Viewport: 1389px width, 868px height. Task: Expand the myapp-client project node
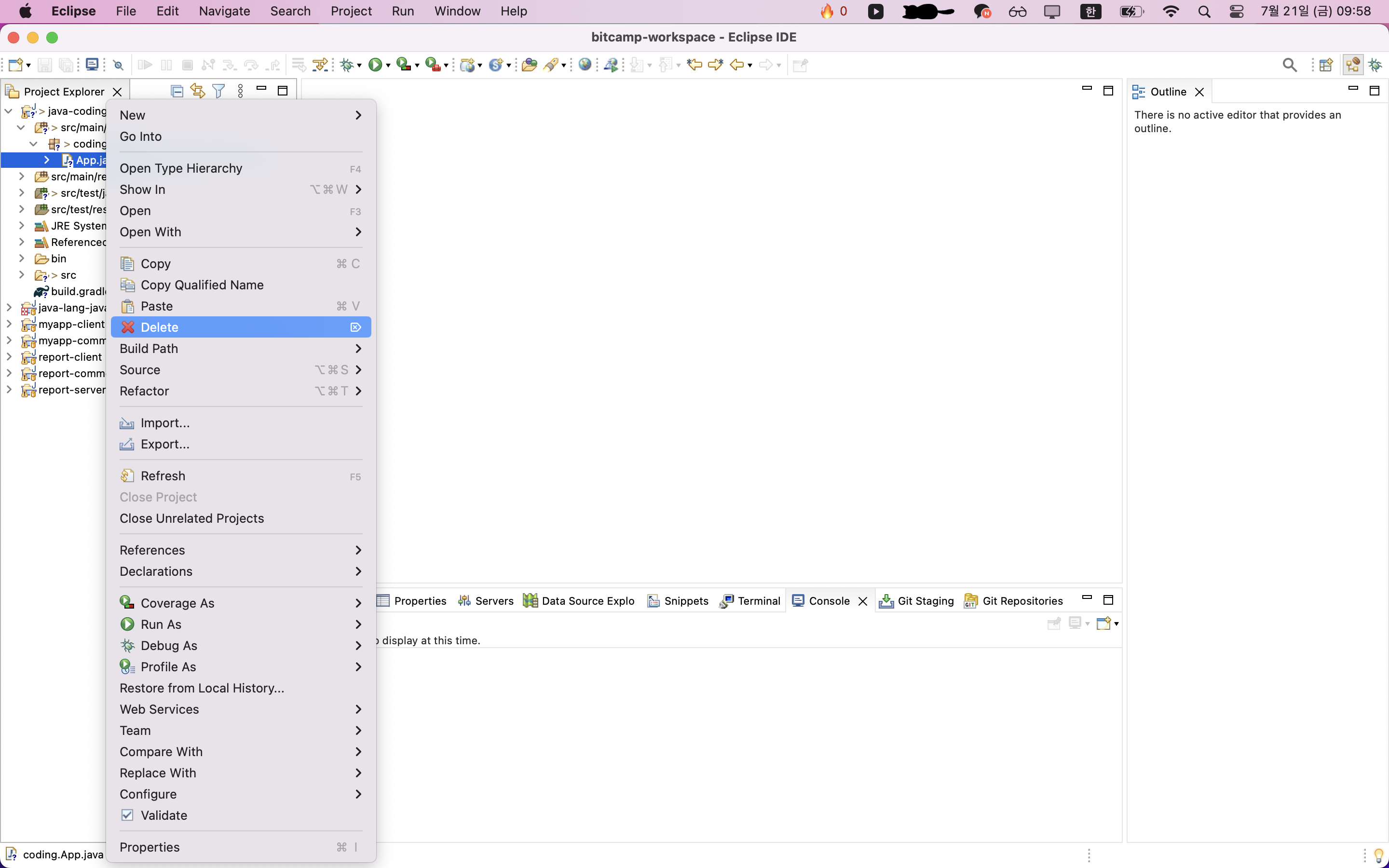[9, 324]
